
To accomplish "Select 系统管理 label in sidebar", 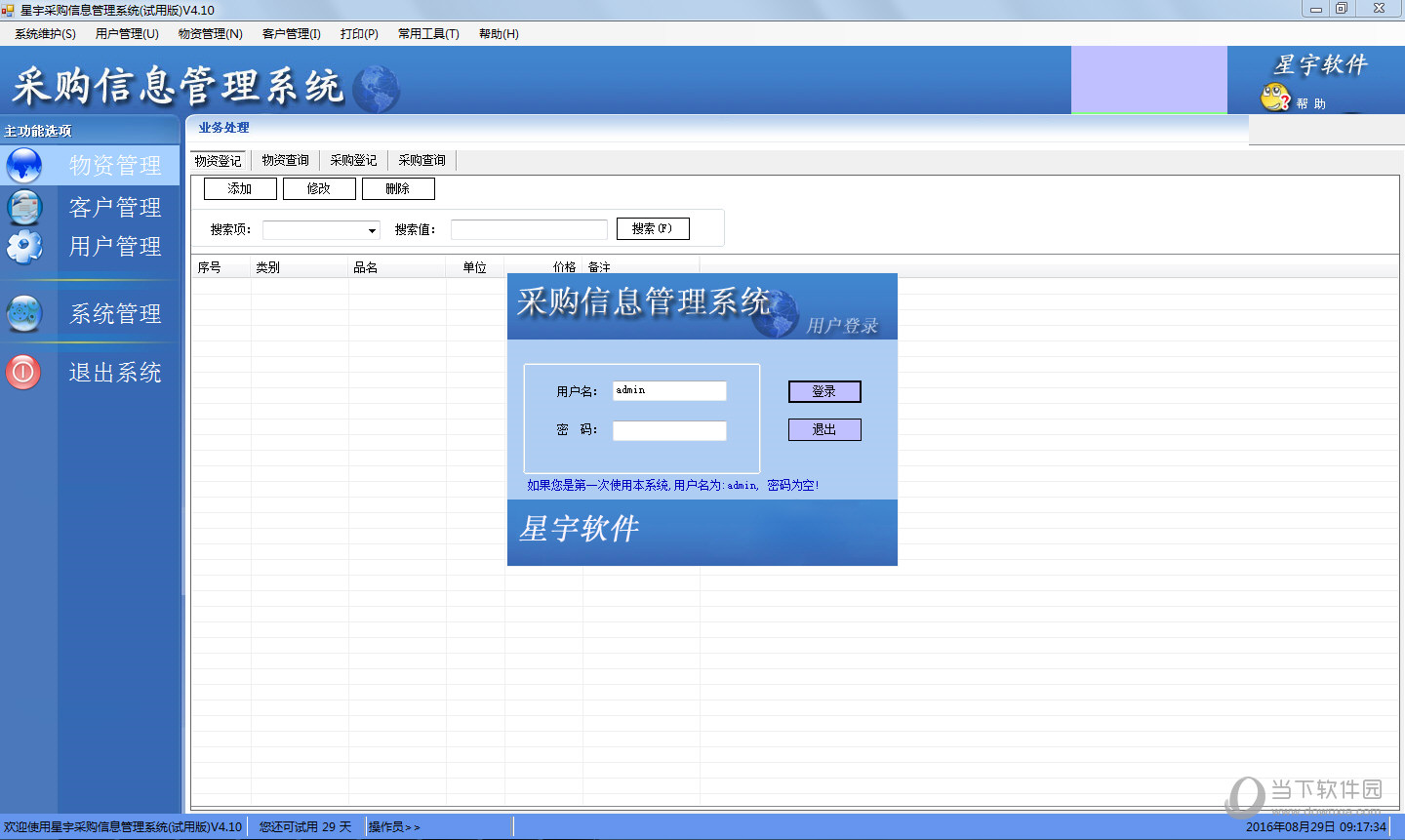I will click(115, 313).
